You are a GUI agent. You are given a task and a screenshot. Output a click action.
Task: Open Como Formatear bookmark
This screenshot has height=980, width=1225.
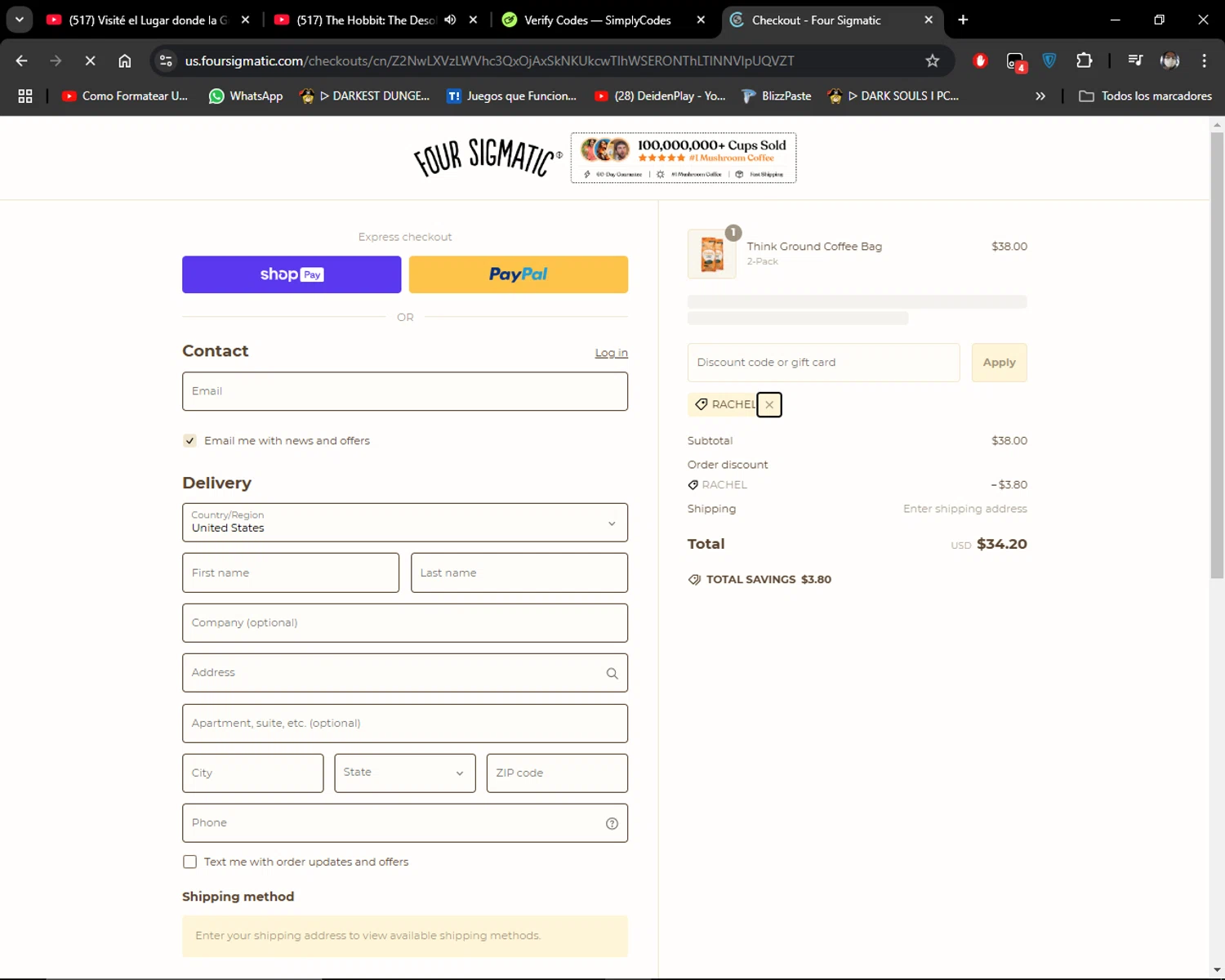point(125,96)
